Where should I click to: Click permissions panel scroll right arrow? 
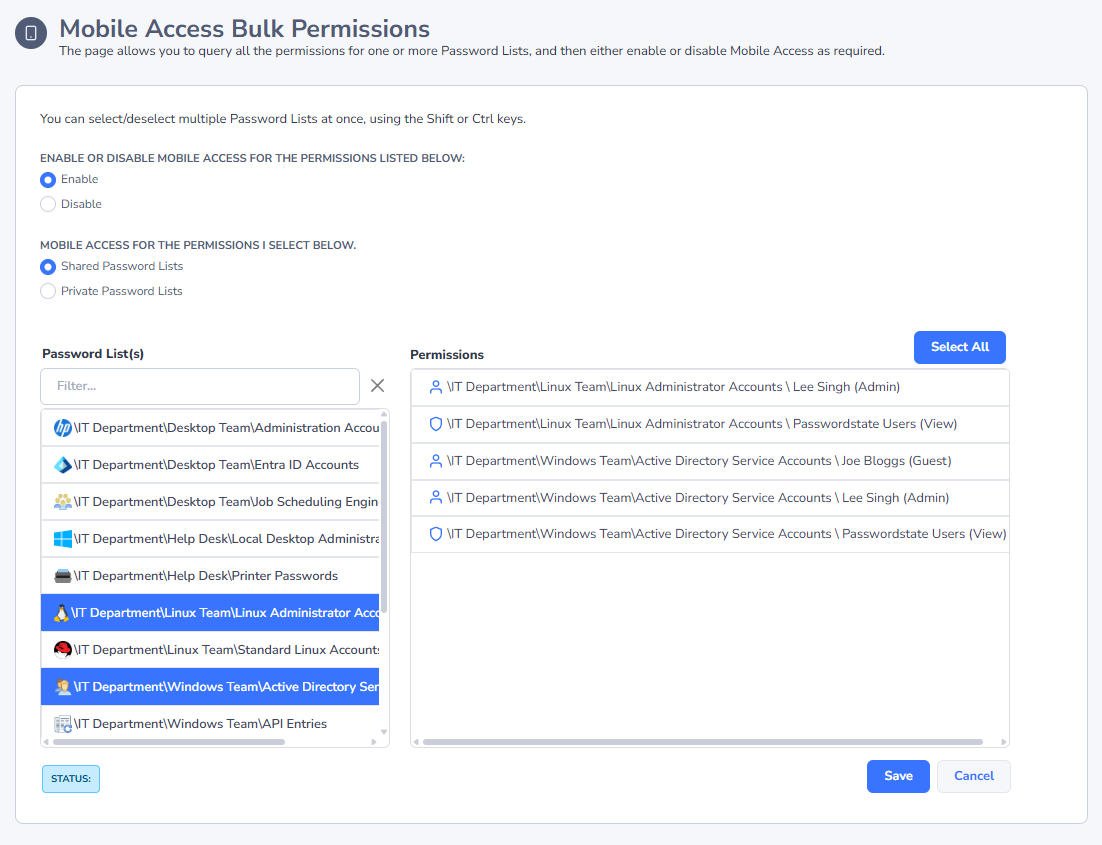pos(1004,742)
